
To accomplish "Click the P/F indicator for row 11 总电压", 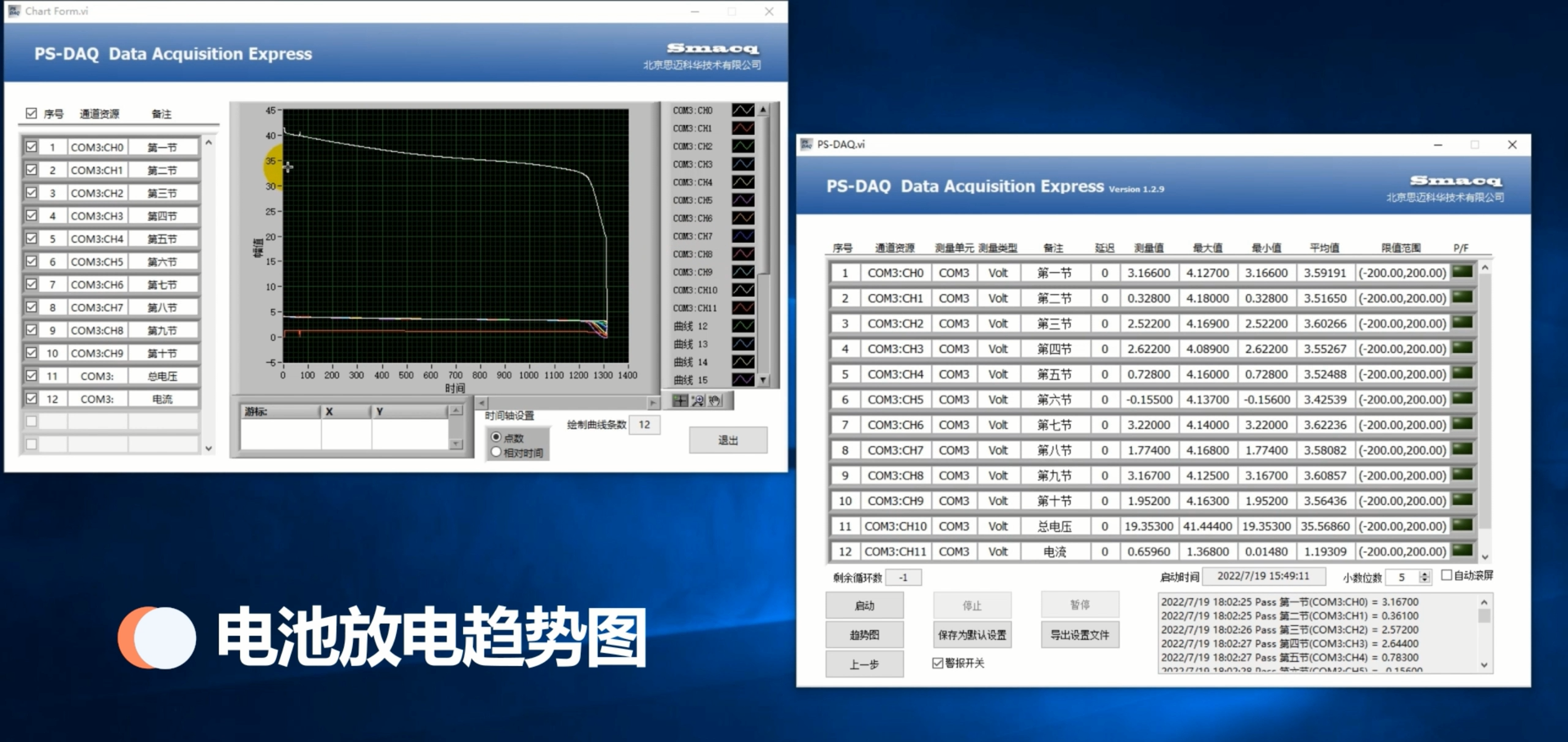I will coord(1463,525).
